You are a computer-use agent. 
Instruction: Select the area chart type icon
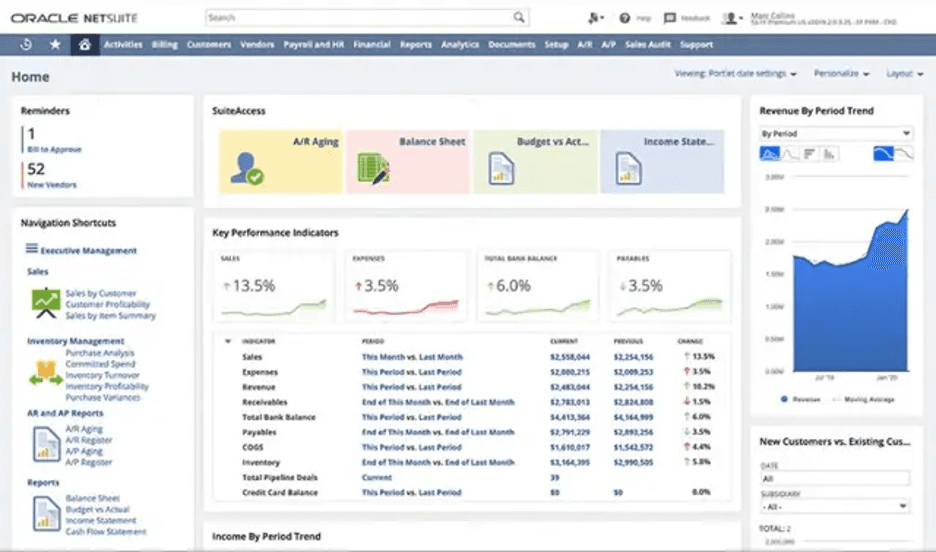769,154
